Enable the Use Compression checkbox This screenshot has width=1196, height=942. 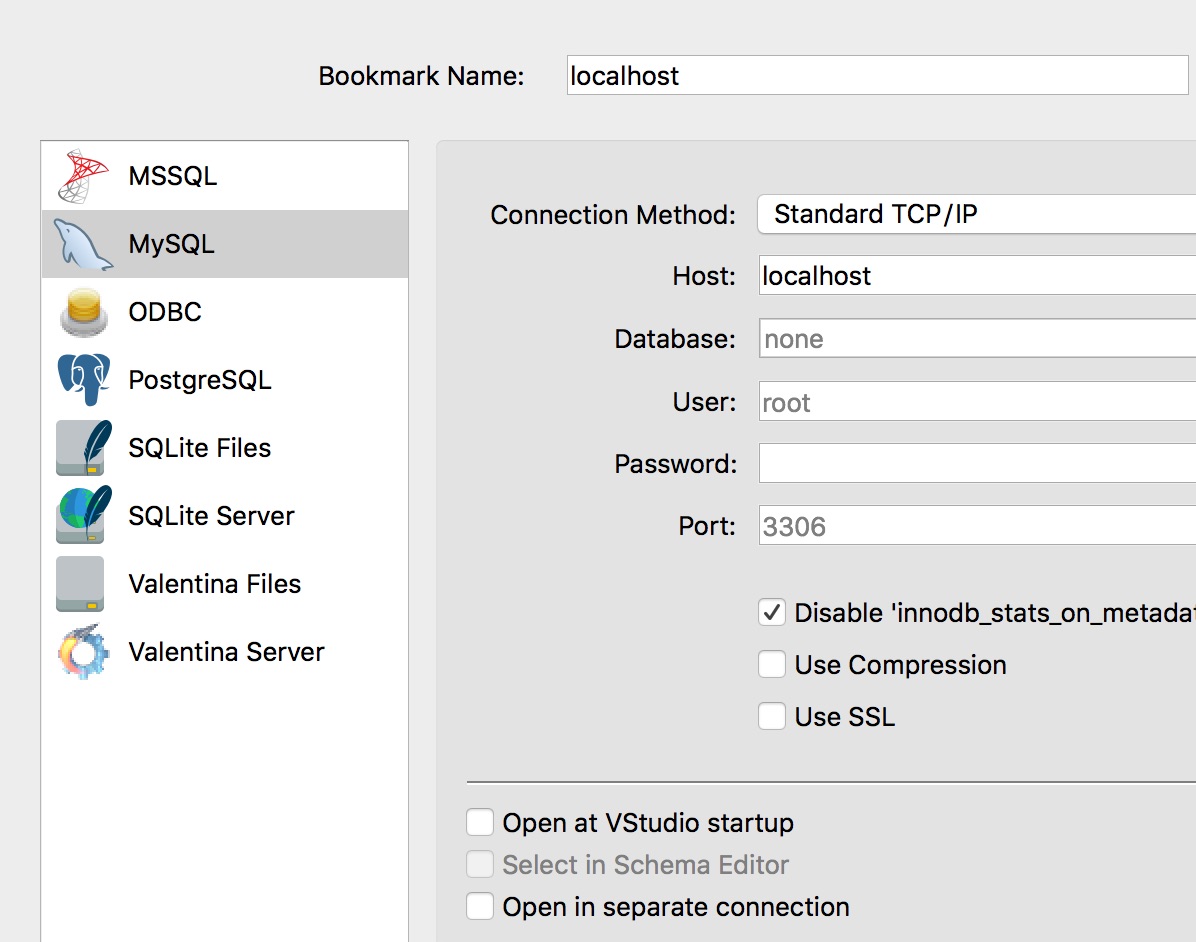click(772, 664)
